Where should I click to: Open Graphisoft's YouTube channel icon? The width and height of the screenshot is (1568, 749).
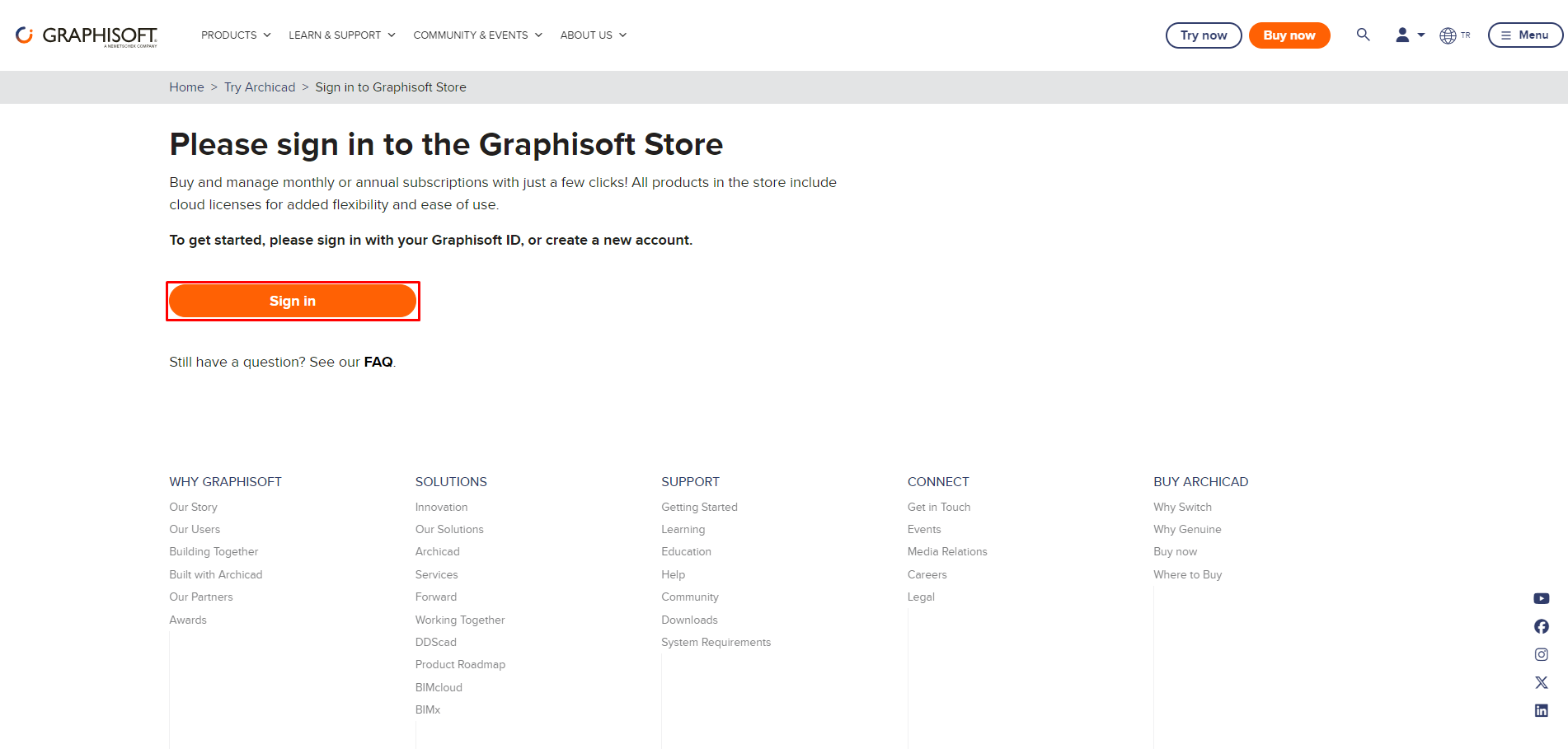click(x=1542, y=599)
